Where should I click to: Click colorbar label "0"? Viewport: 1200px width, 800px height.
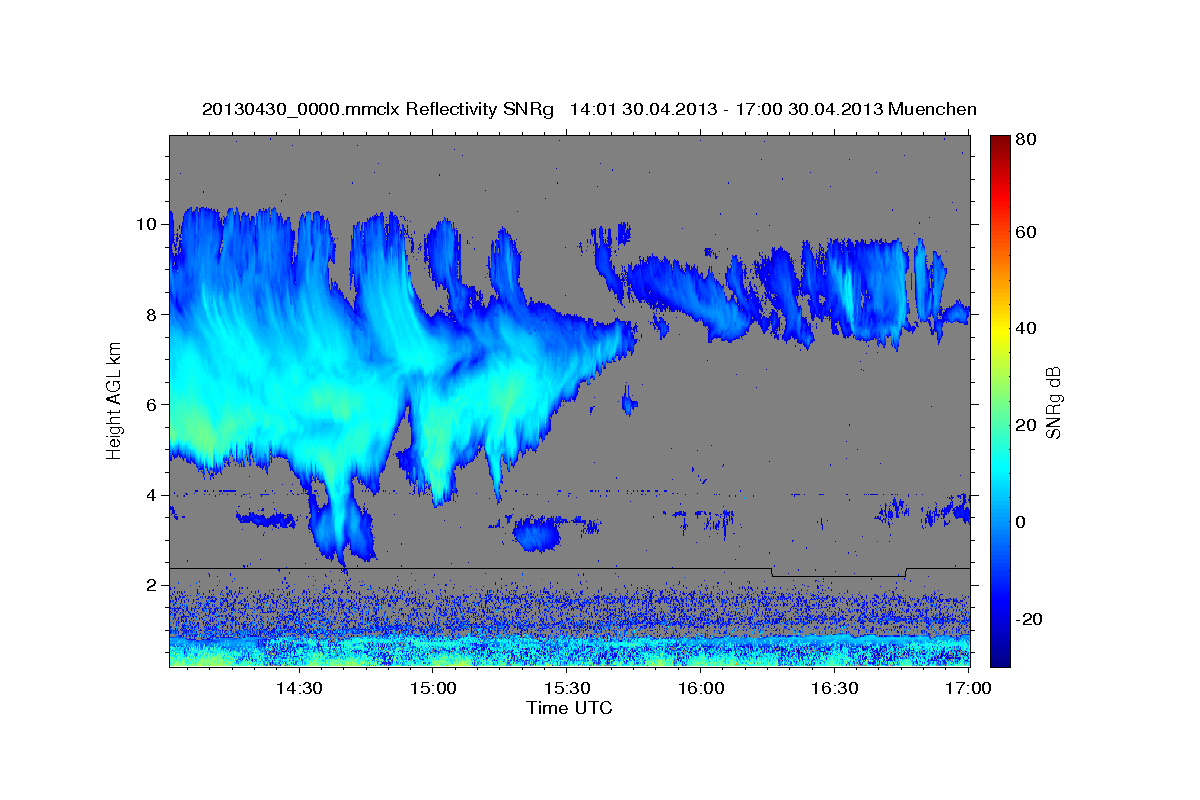pos(1021,522)
